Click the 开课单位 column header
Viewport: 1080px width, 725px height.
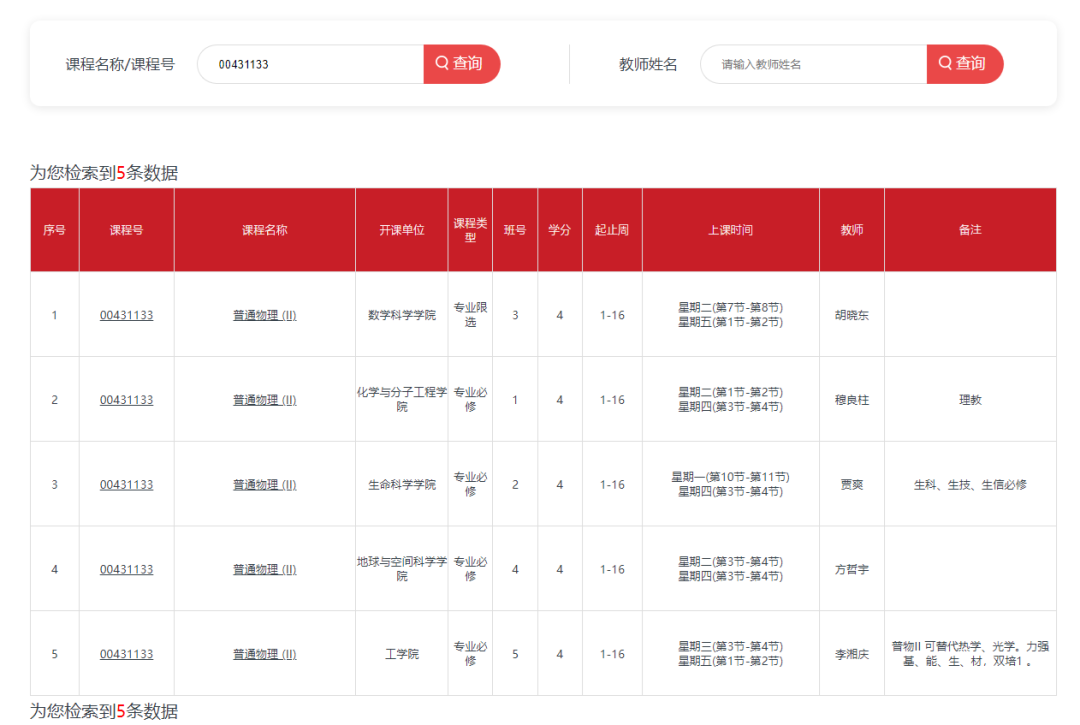(x=401, y=230)
